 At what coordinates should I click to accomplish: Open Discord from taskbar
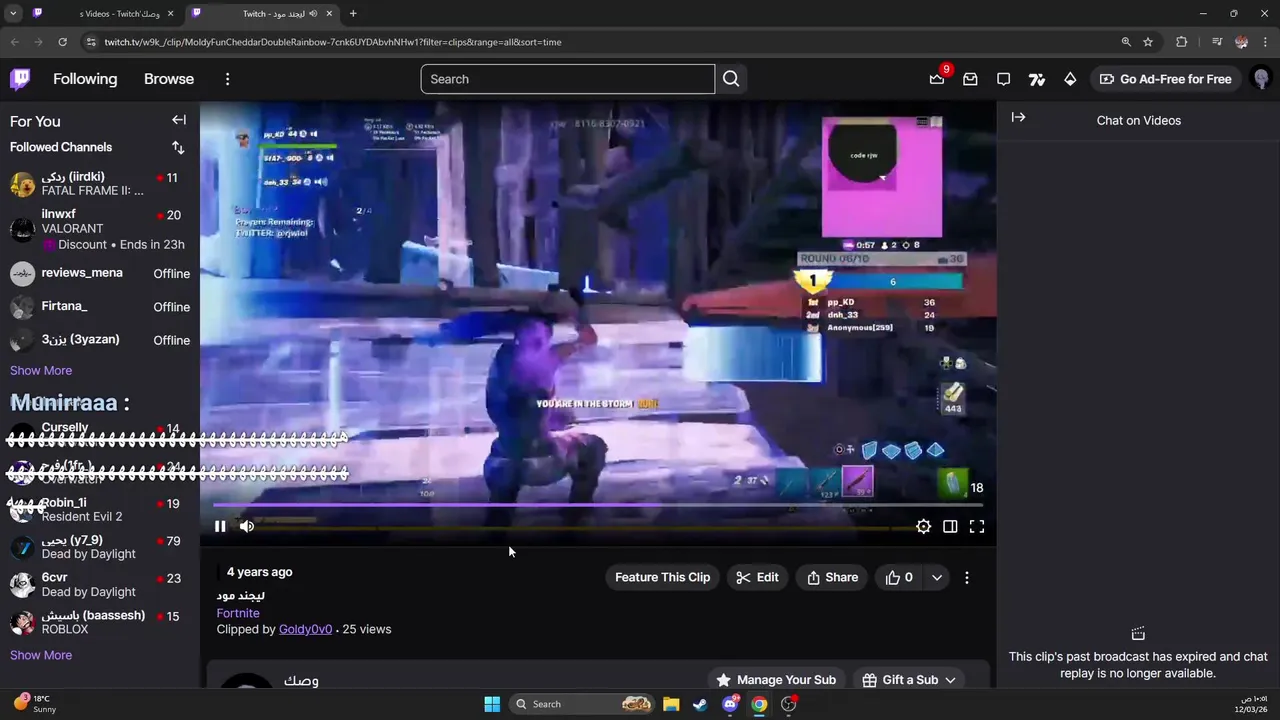(730, 704)
